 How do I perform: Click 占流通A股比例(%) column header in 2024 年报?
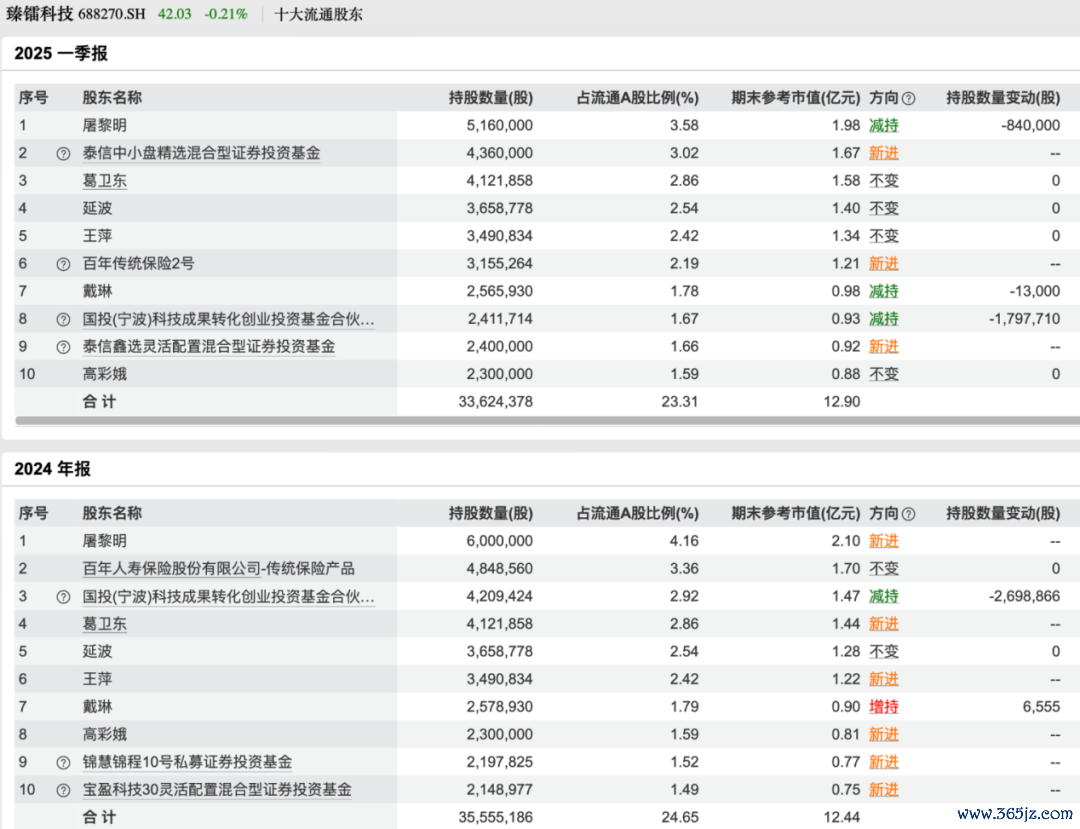point(637,513)
